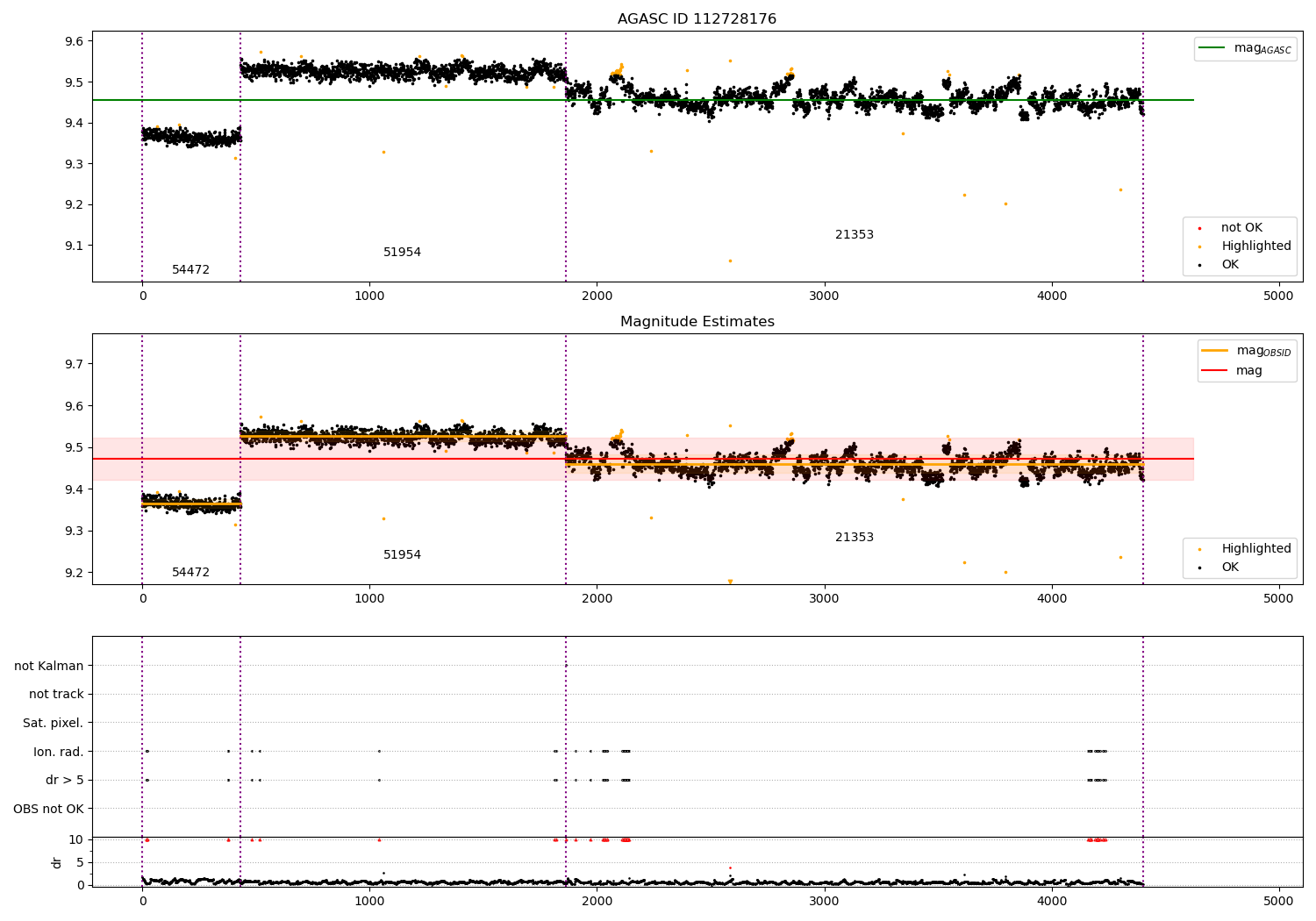1316x921 pixels.
Task: Click the title 'AGASC ID 112728176'
Action: click(697, 19)
